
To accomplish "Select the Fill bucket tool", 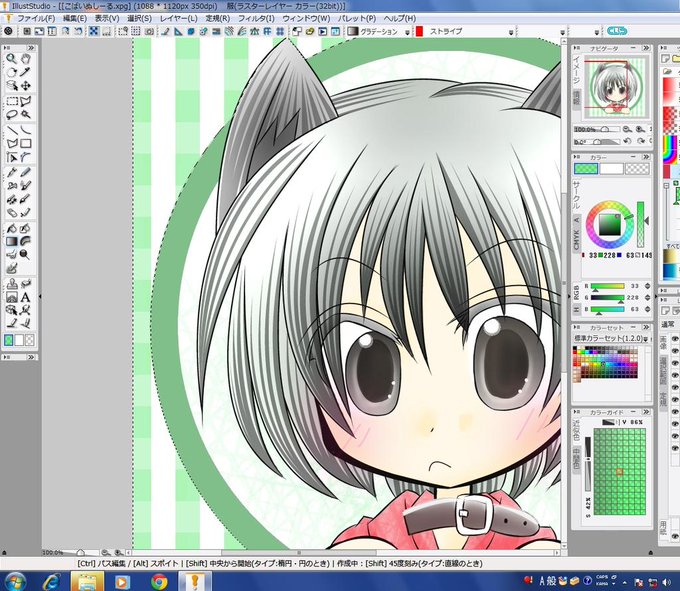I will [x=12, y=228].
